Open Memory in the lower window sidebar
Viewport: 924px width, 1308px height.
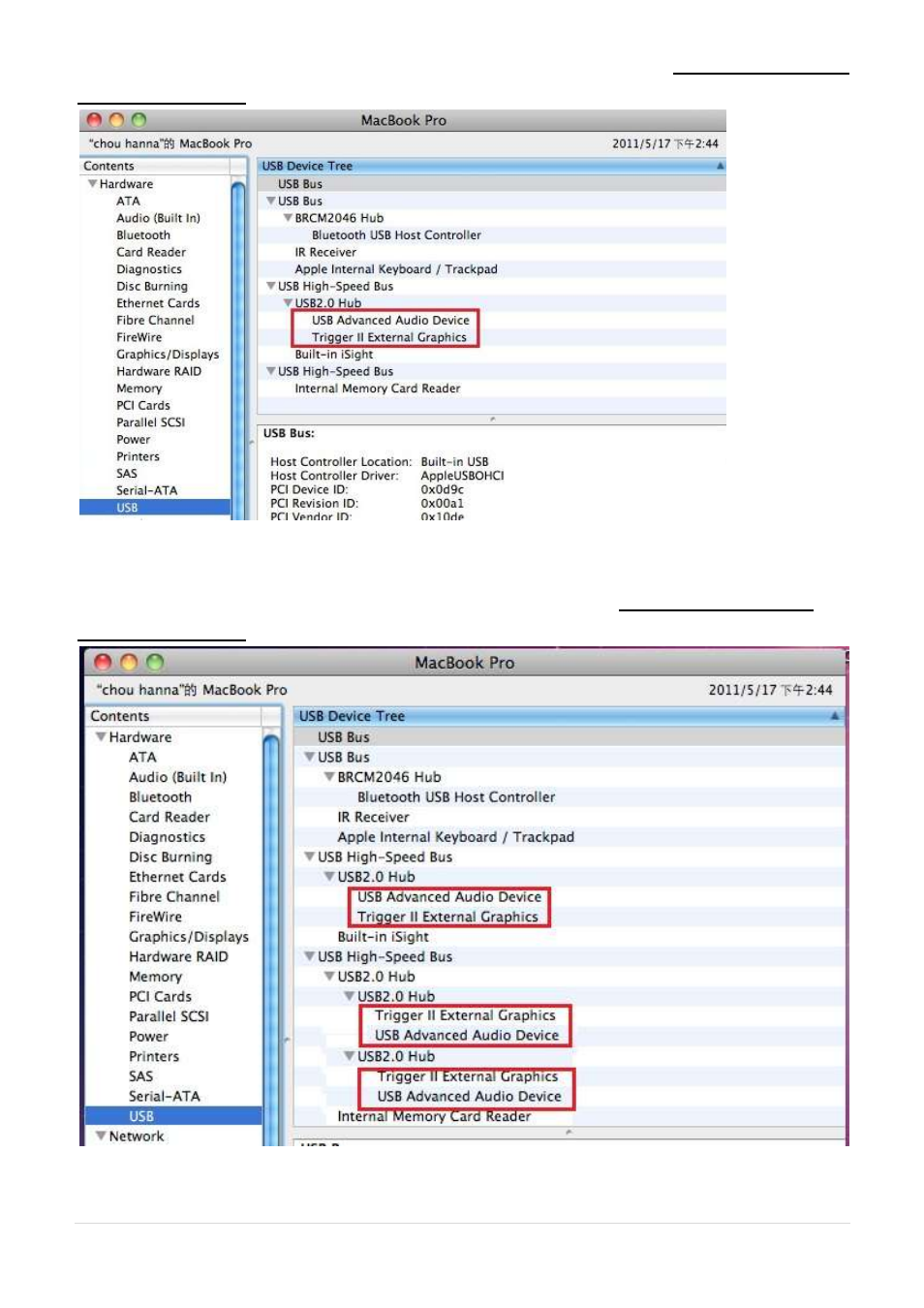click(156, 977)
